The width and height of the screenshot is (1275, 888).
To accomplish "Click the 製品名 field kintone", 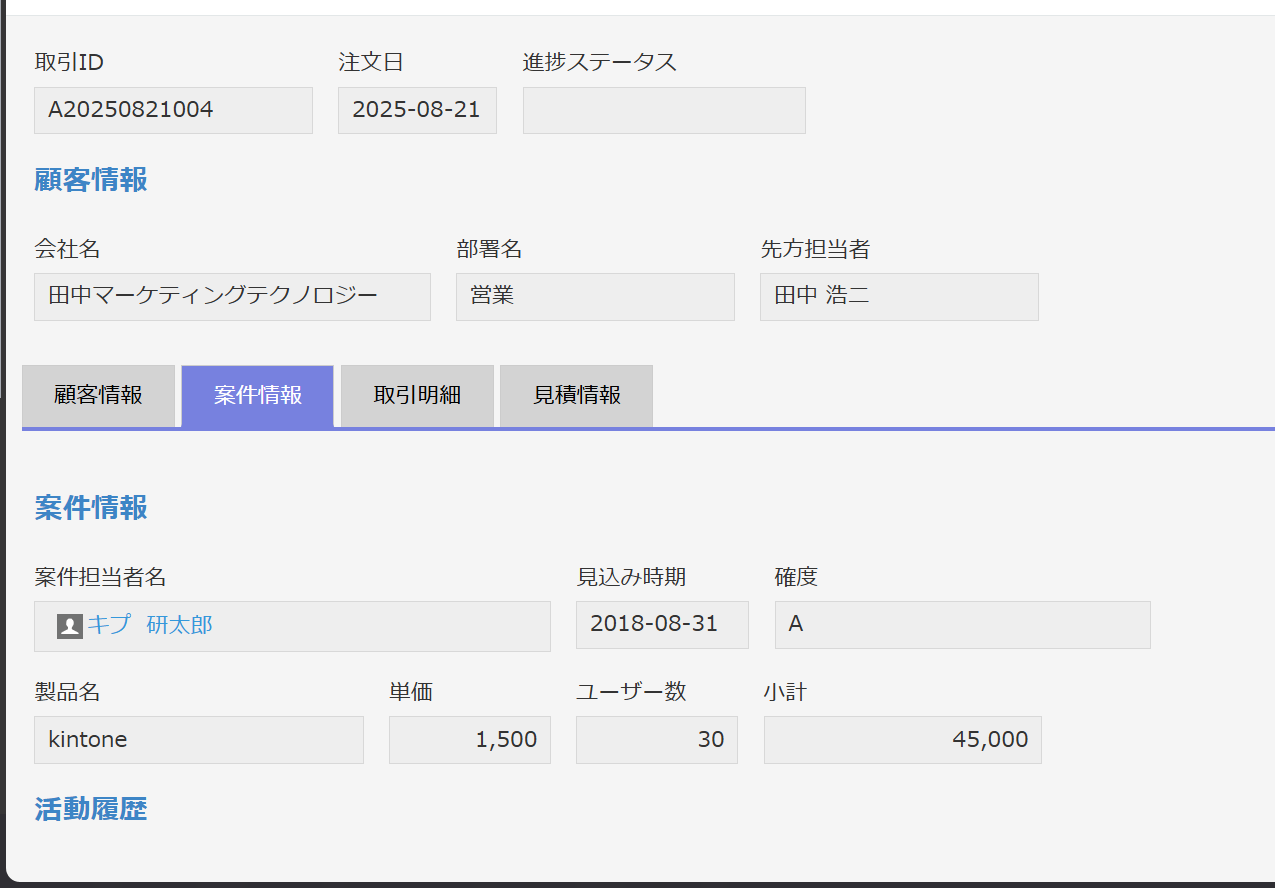I will [199, 740].
